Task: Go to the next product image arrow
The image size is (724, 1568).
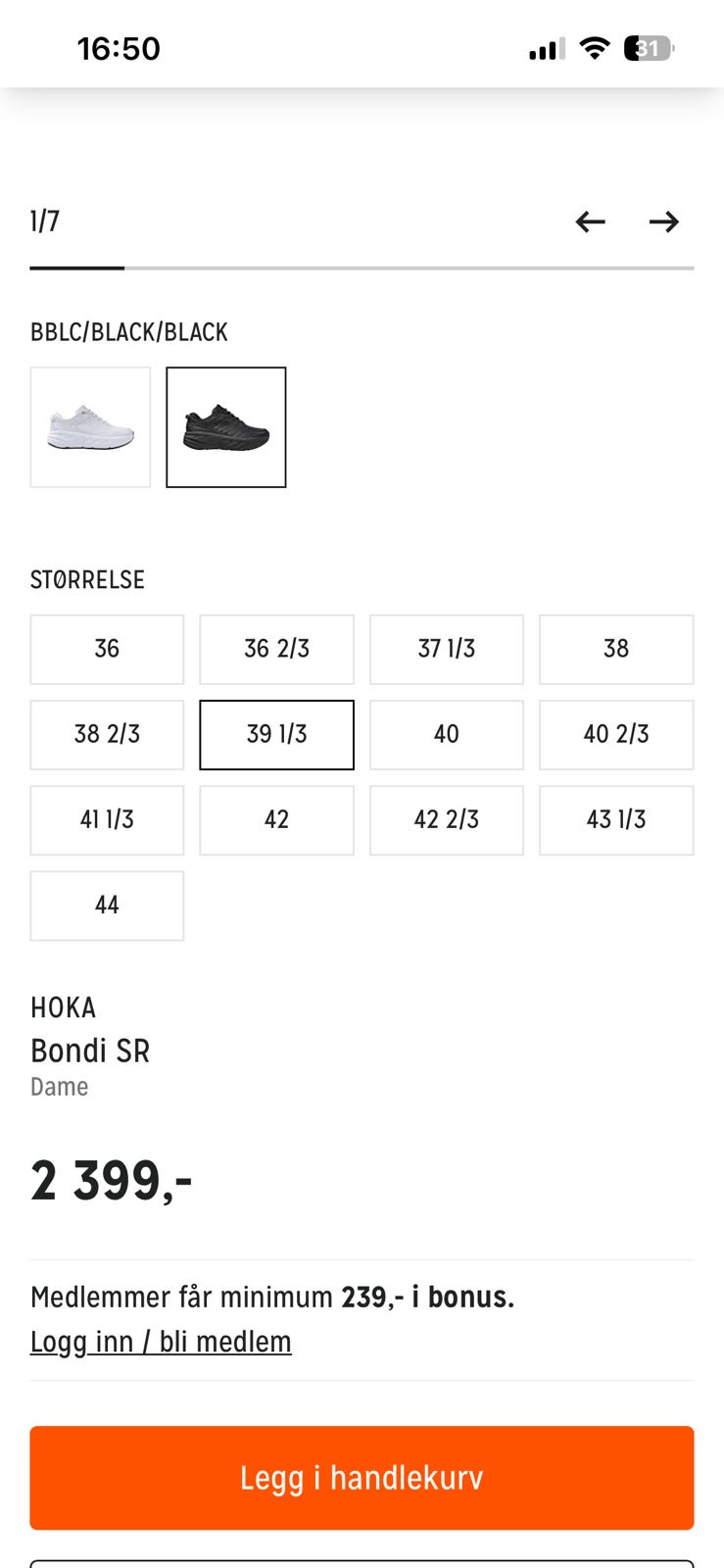Action: coord(664,221)
